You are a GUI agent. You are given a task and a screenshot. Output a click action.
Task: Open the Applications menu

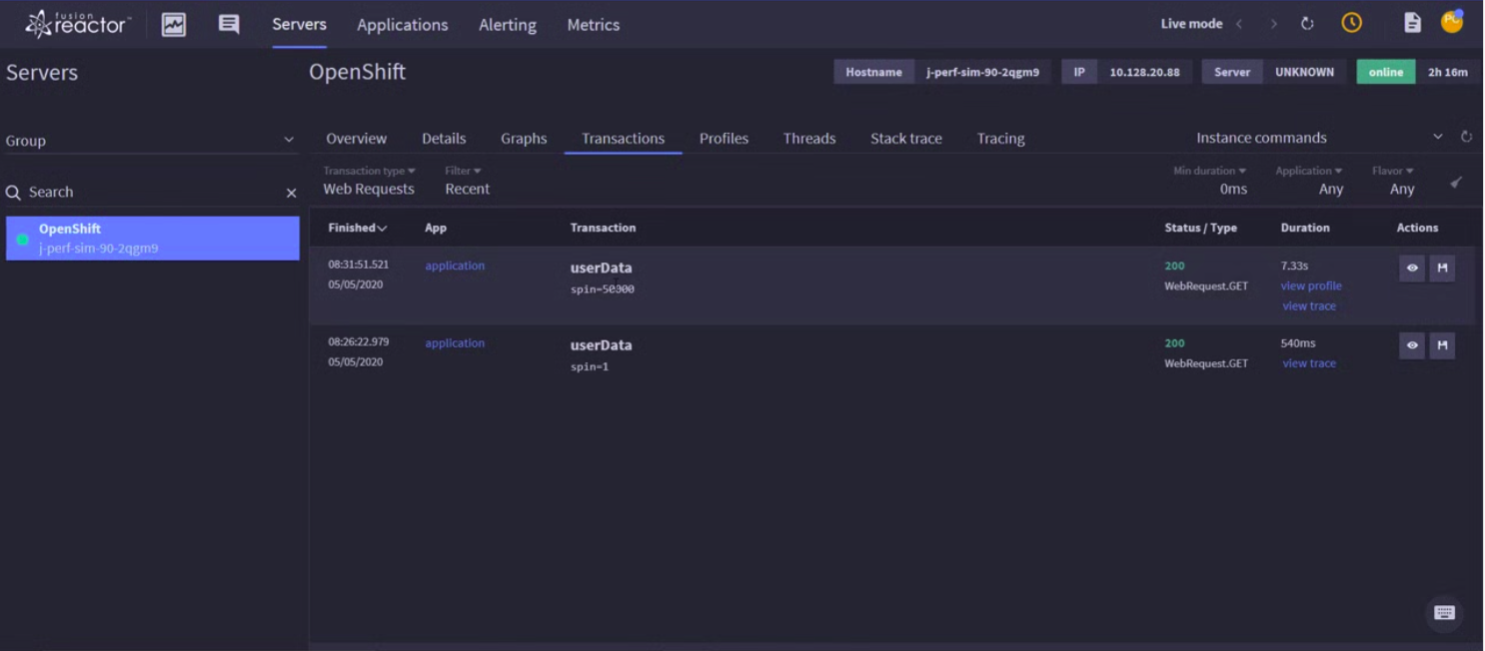pyautogui.click(x=402, y=25)
